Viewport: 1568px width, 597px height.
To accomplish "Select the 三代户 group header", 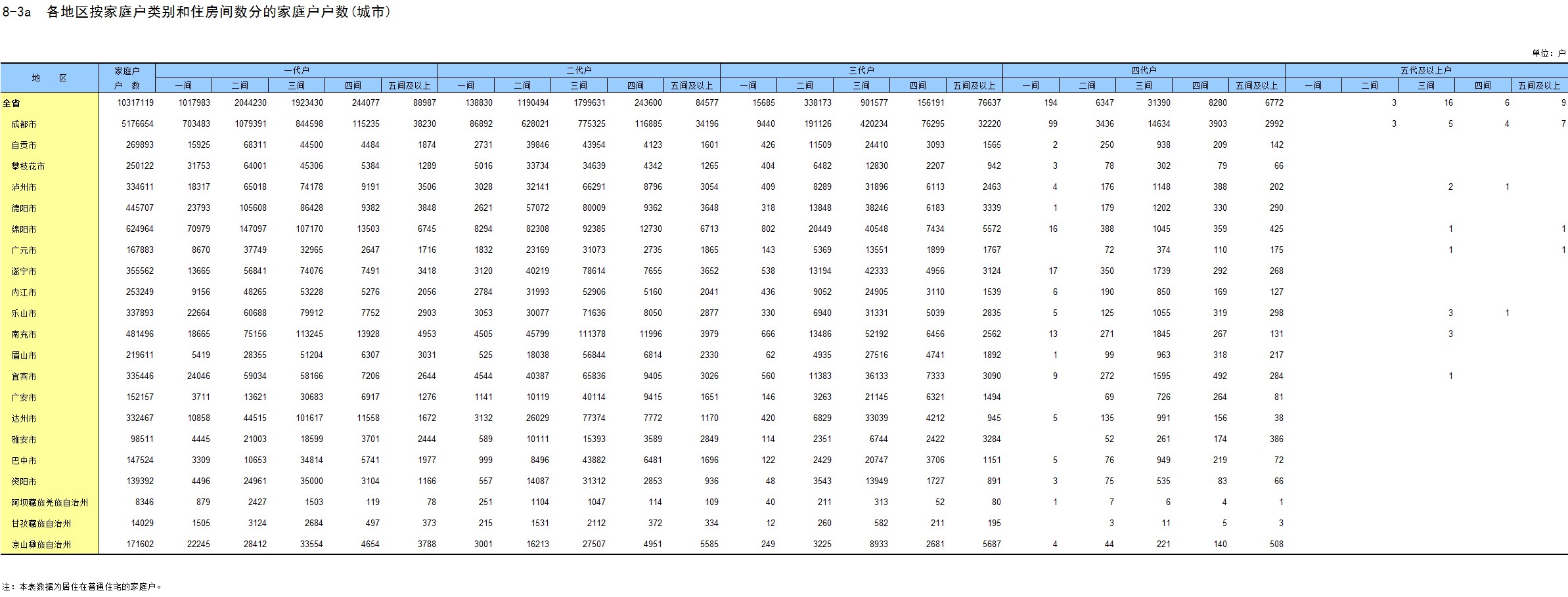I will click(861, 70).
